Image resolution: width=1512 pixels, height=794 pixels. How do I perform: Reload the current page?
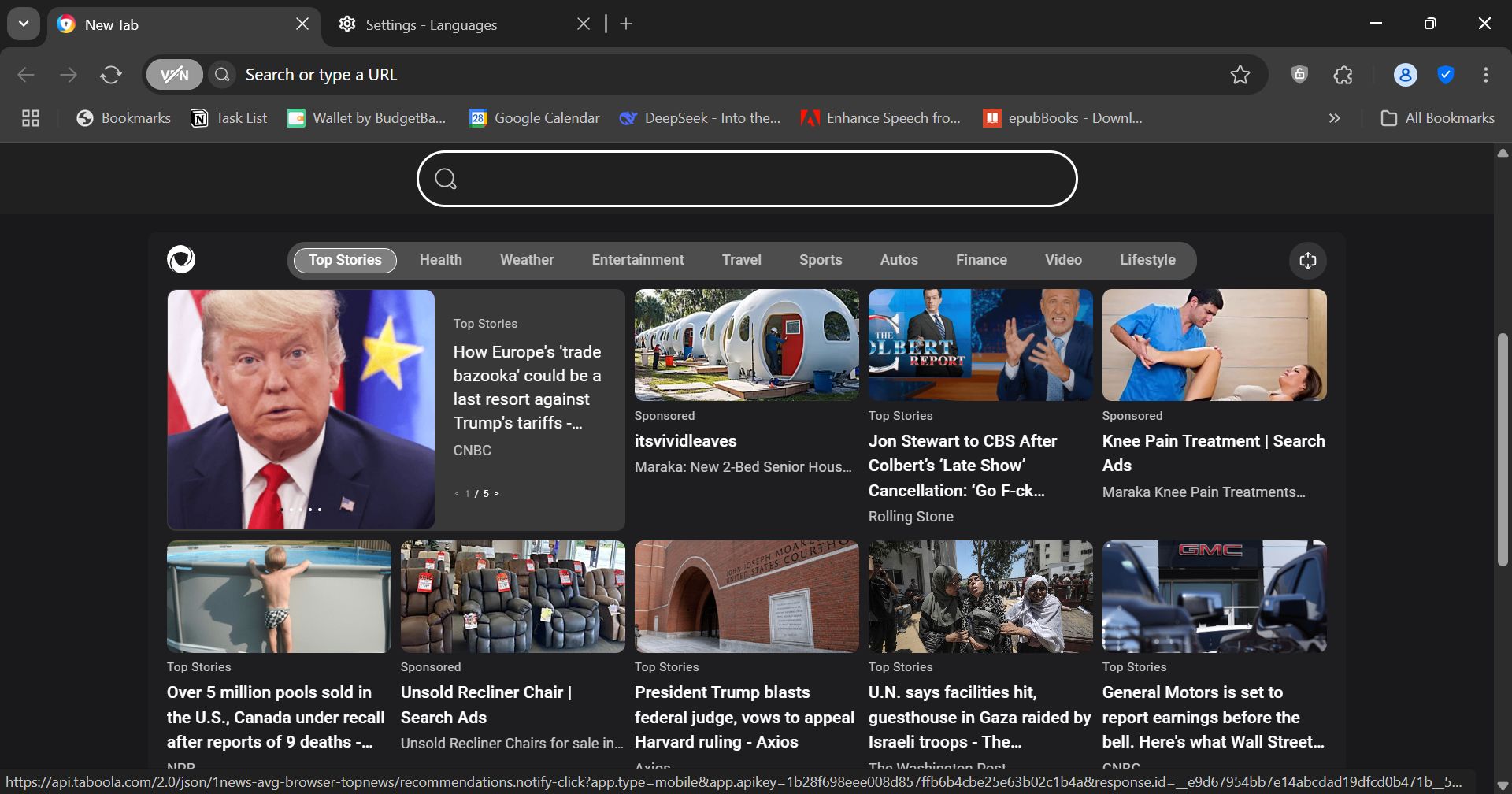coord(111,75)
